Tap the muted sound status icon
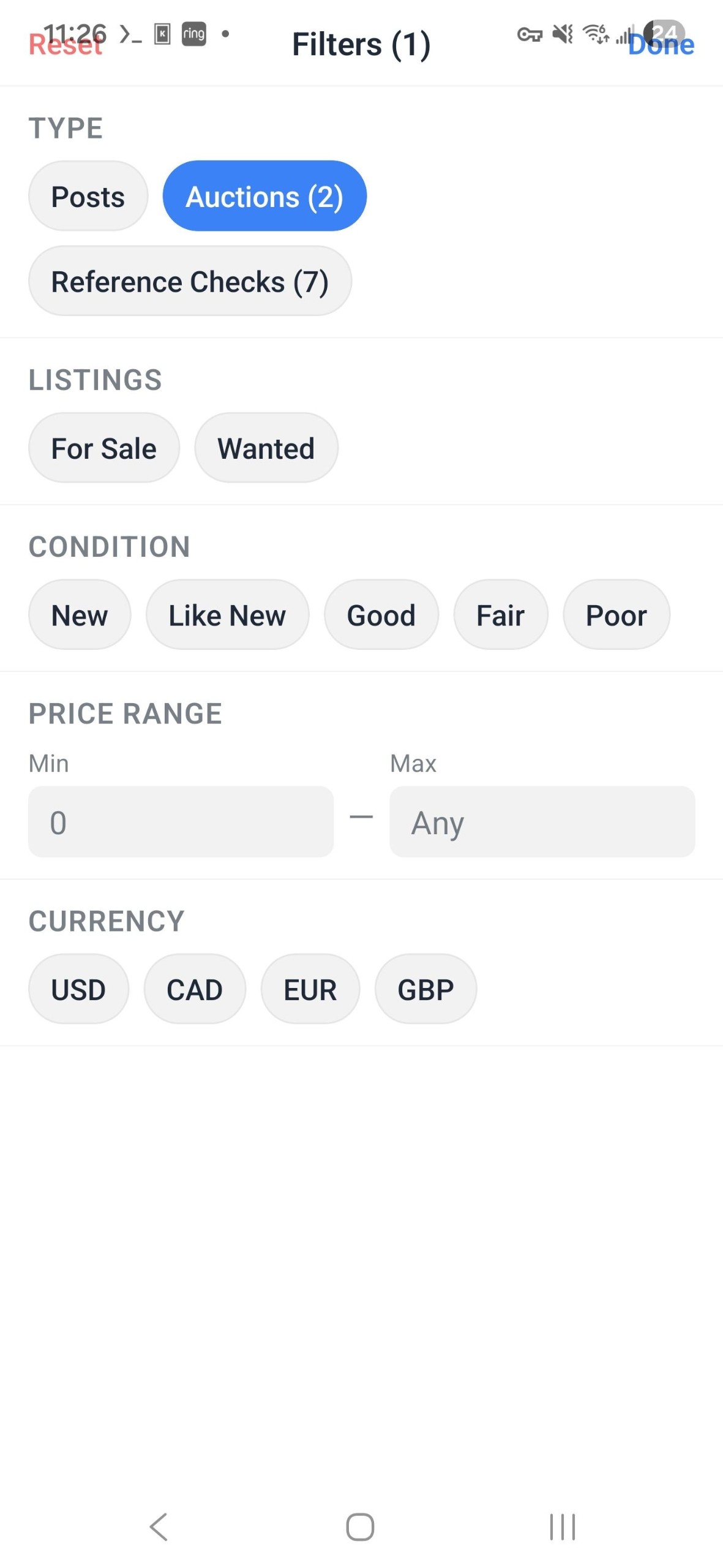 [x=563, y=34]
